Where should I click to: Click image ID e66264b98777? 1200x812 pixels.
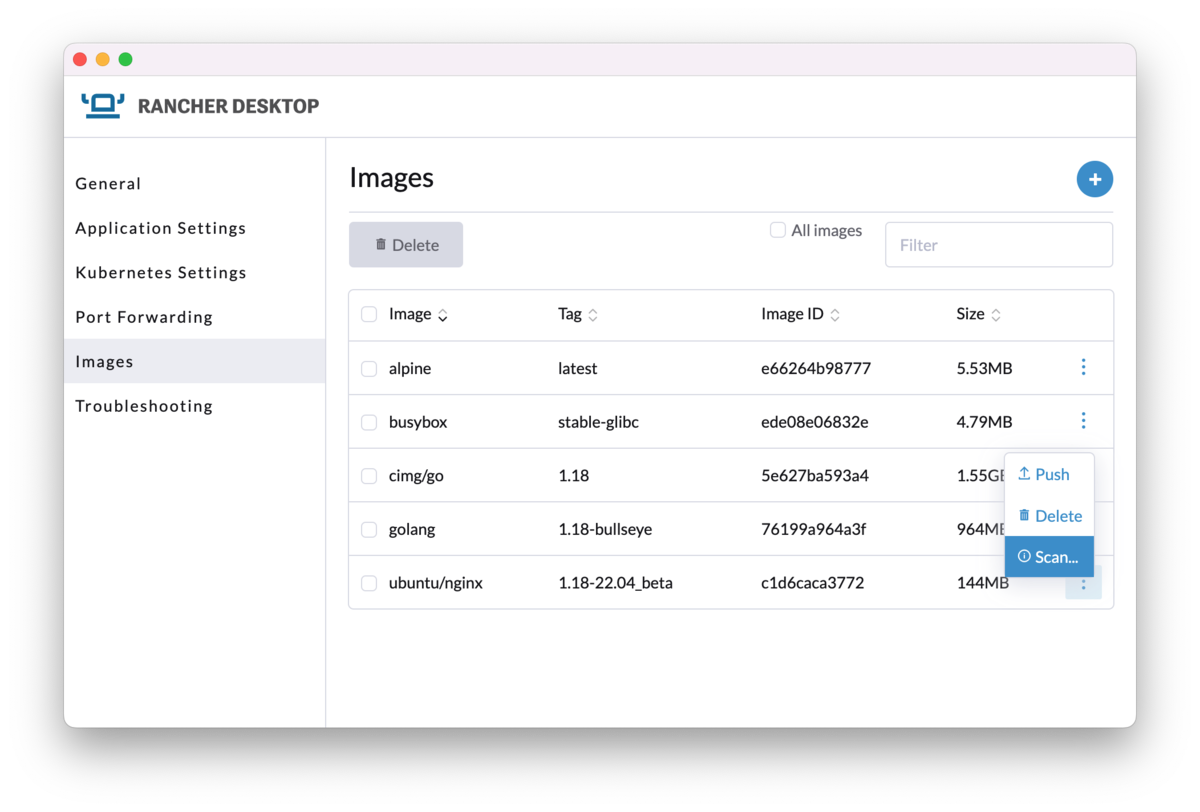click(816, 368)
